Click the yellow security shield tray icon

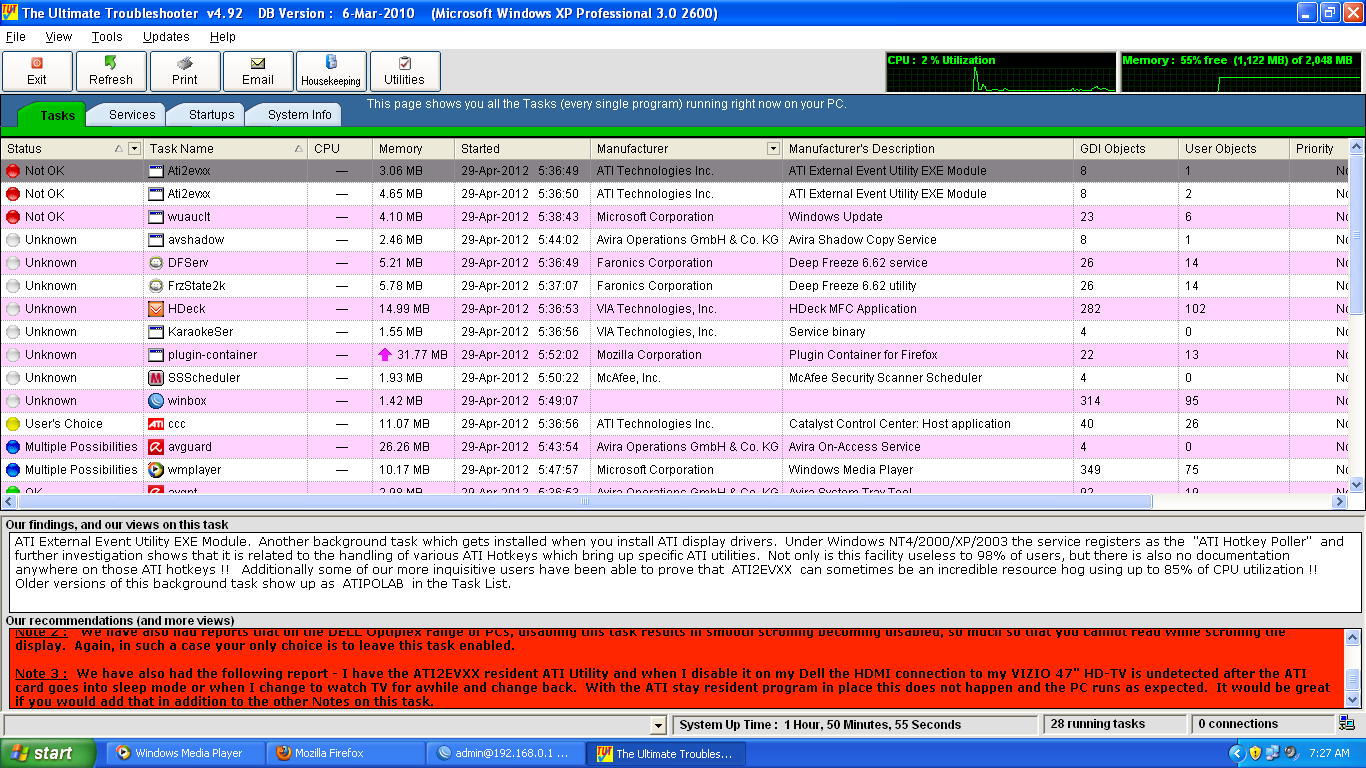(x=1255, y=753)
